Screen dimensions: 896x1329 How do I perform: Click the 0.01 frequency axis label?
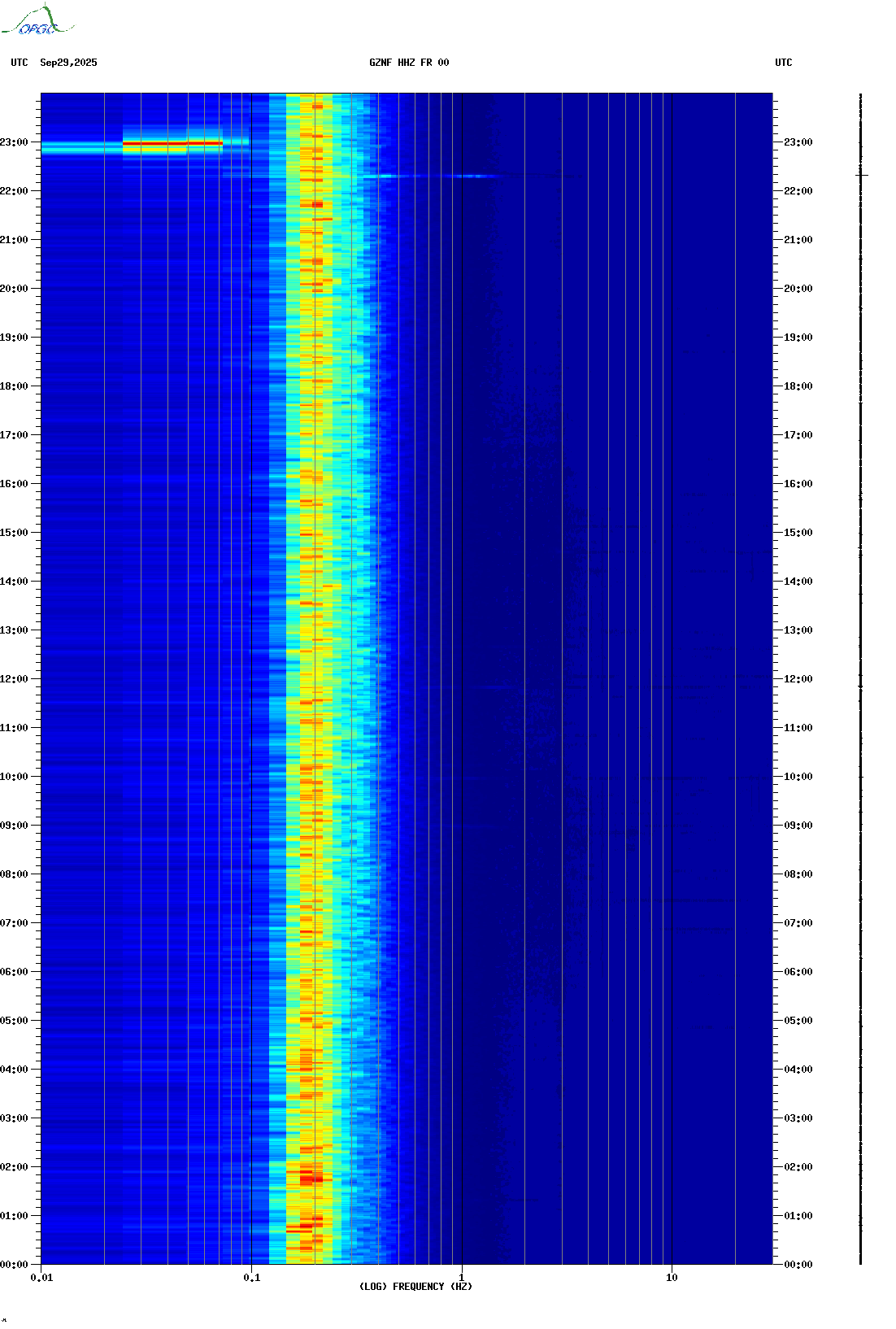pos(41,1278)
